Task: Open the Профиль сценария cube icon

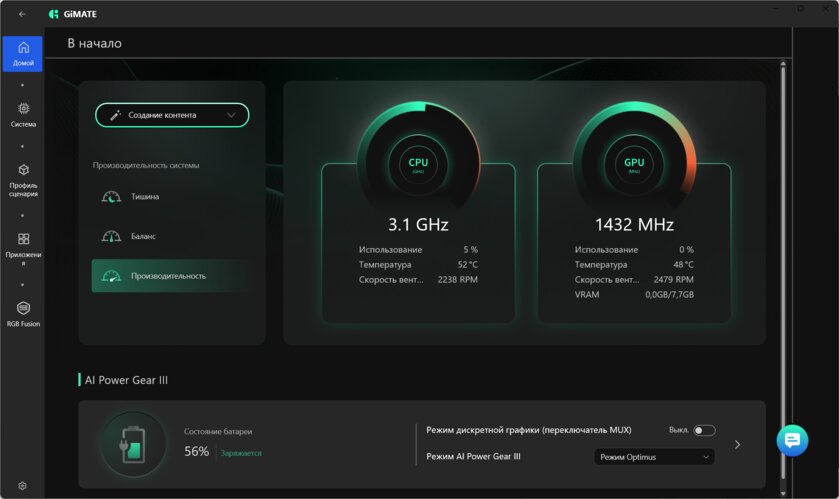Action: pyautogui.click(x=24, y=170)
